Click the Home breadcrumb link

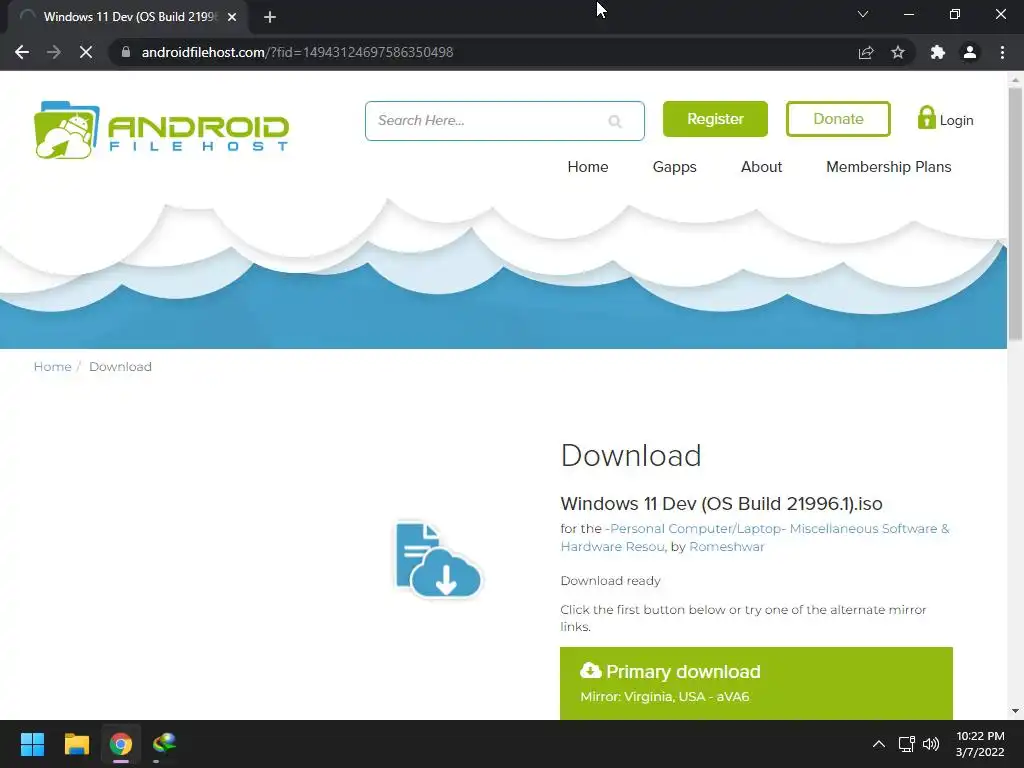point(52,367)
